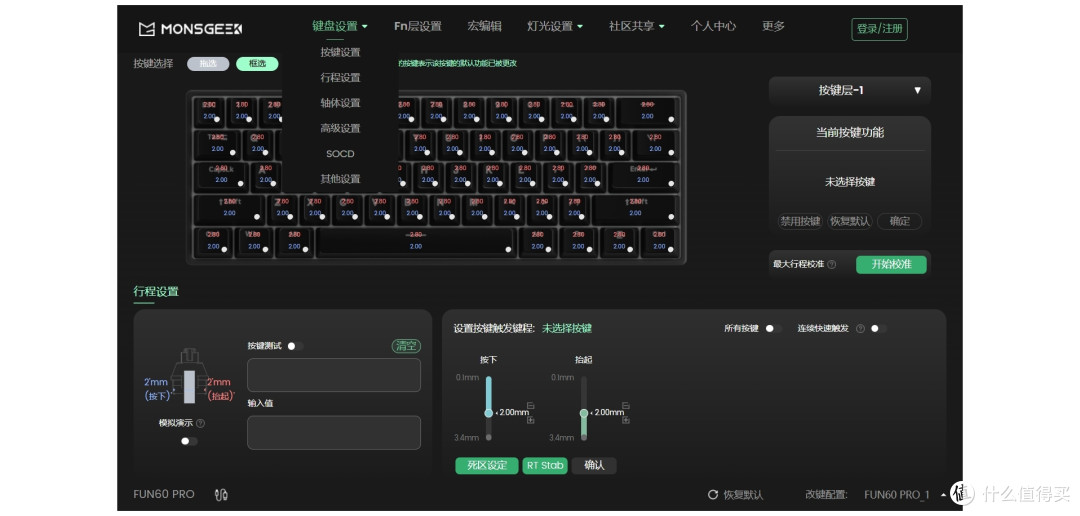Toggle the 所有按键 switch
Image resolution: width=1080 pixels, height=516 pixels.
point(773,329)
